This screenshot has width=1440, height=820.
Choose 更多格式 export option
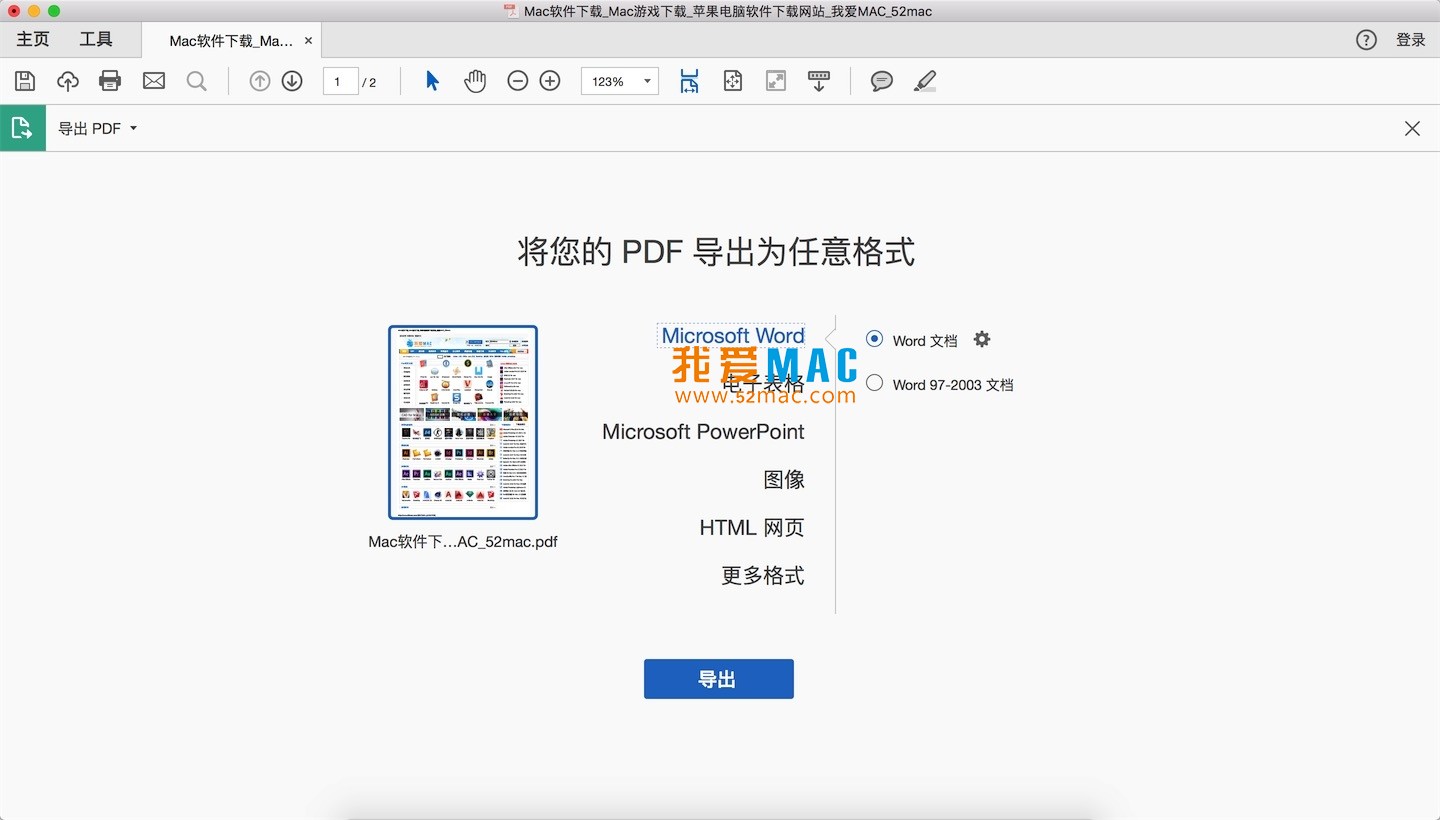[763, 576]
